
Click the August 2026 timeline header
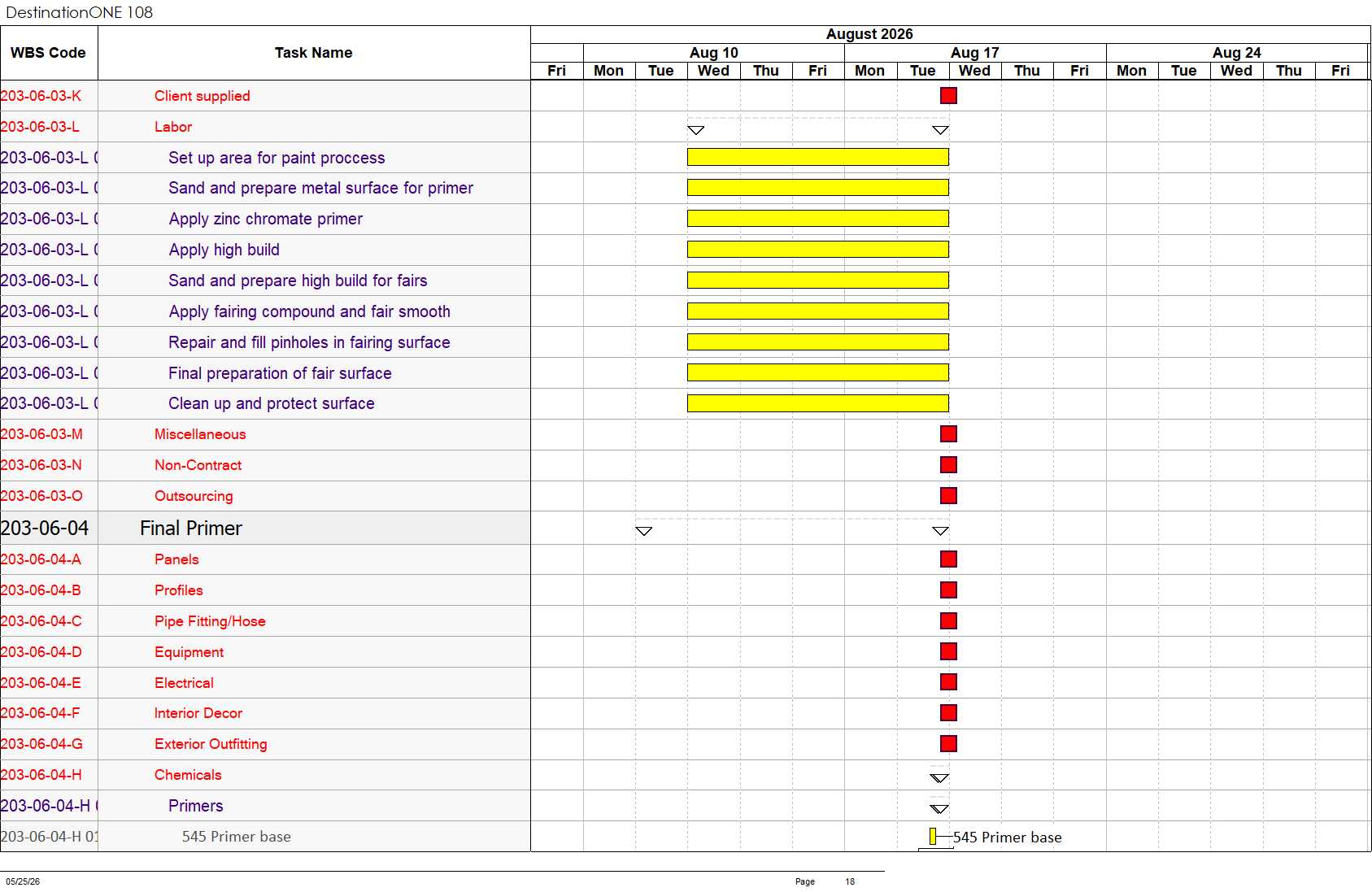pyautogui.click(x=869, y=34)
